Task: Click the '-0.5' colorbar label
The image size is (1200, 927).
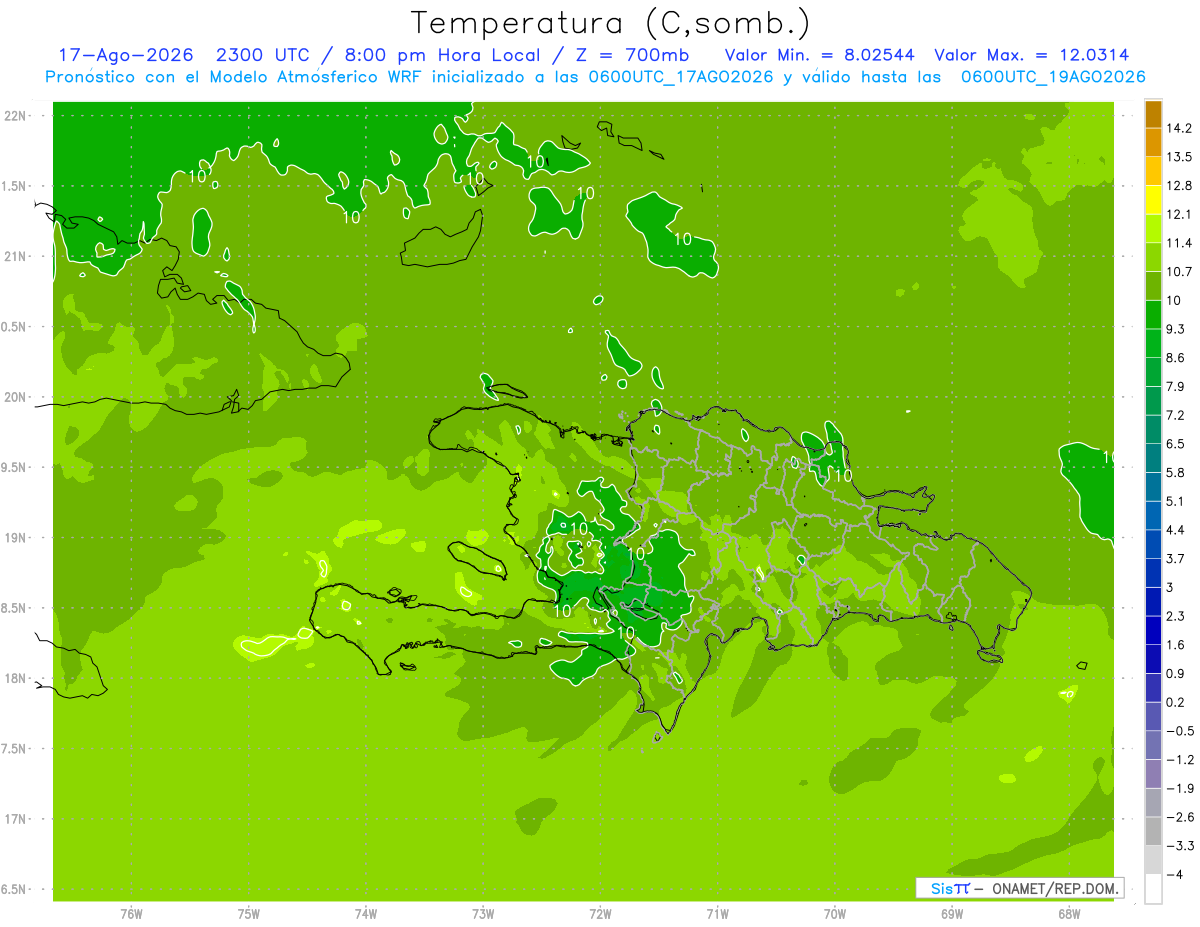Action: pyautogui.click(x=1179, y=731)
